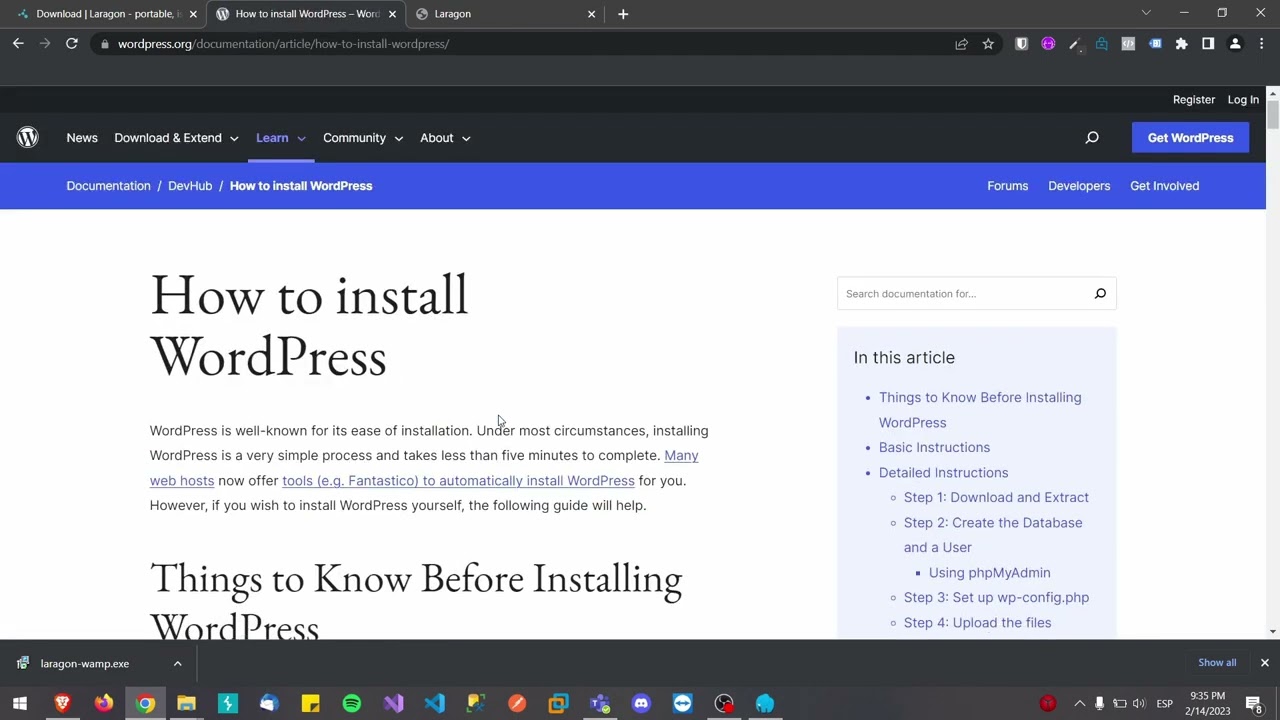This screenshot has width=1280, height=720.
Task: Open a new tab with plus button
Action: (x=623, y=14)
